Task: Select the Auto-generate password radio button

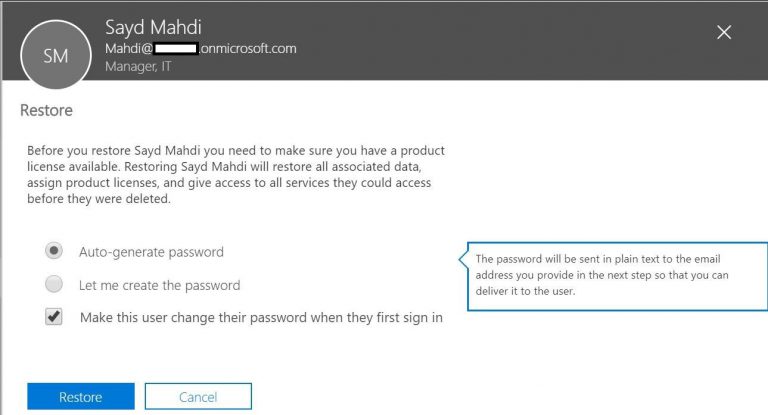Action: [54, 251]
